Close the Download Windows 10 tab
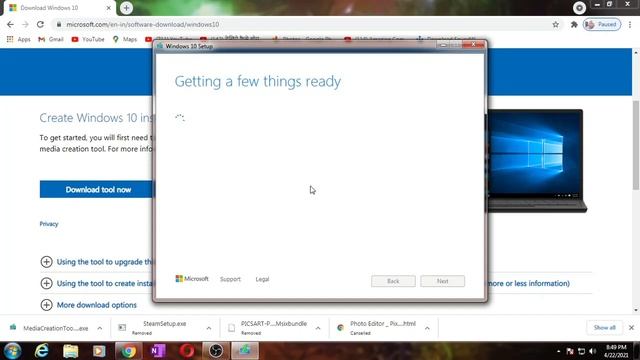This screenshot has height=360, width=640. pyautogui.click(x=109, y=8)
